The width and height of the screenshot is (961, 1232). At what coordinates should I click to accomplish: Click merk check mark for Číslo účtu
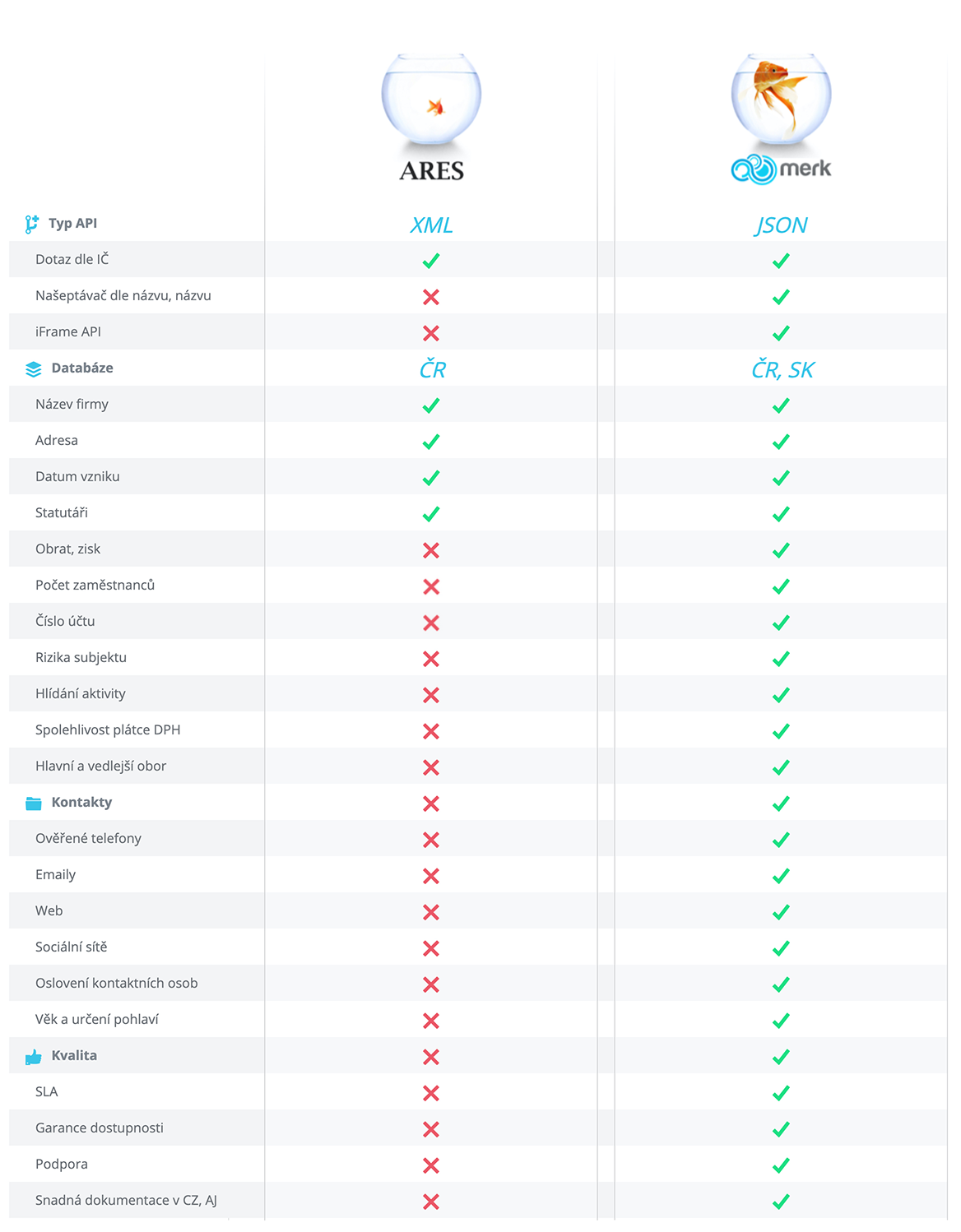(x=781, y=623)
